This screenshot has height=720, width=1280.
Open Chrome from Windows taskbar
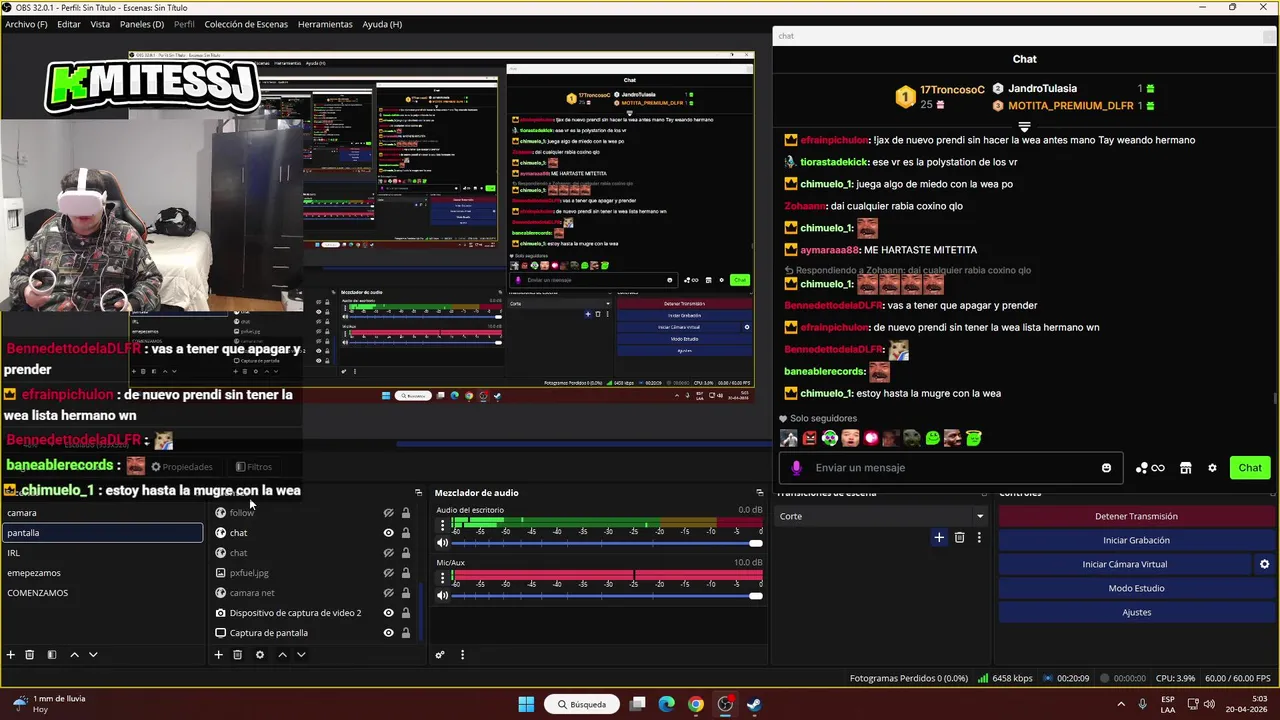pos(696,704)
